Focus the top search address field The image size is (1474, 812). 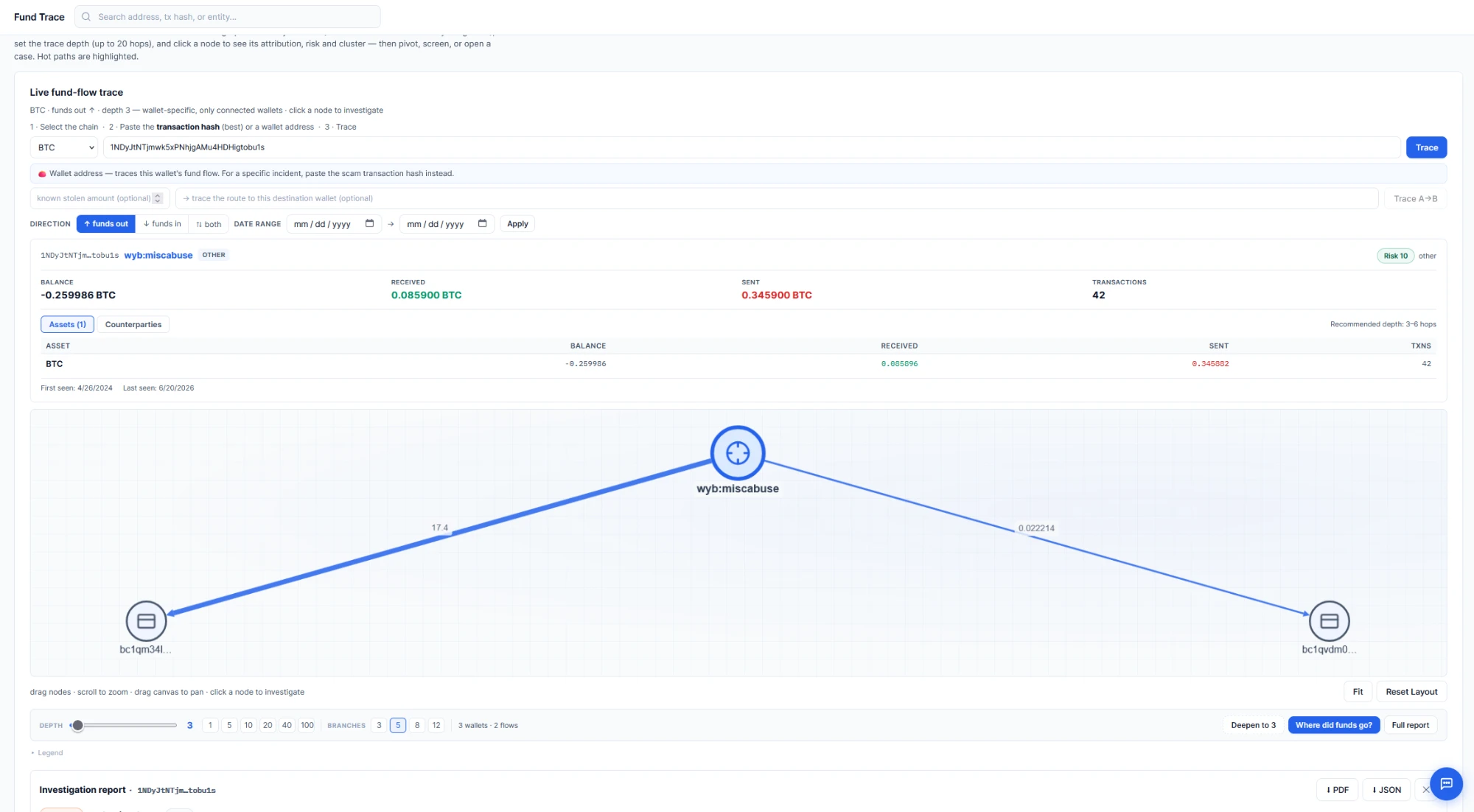click(228, 17)
